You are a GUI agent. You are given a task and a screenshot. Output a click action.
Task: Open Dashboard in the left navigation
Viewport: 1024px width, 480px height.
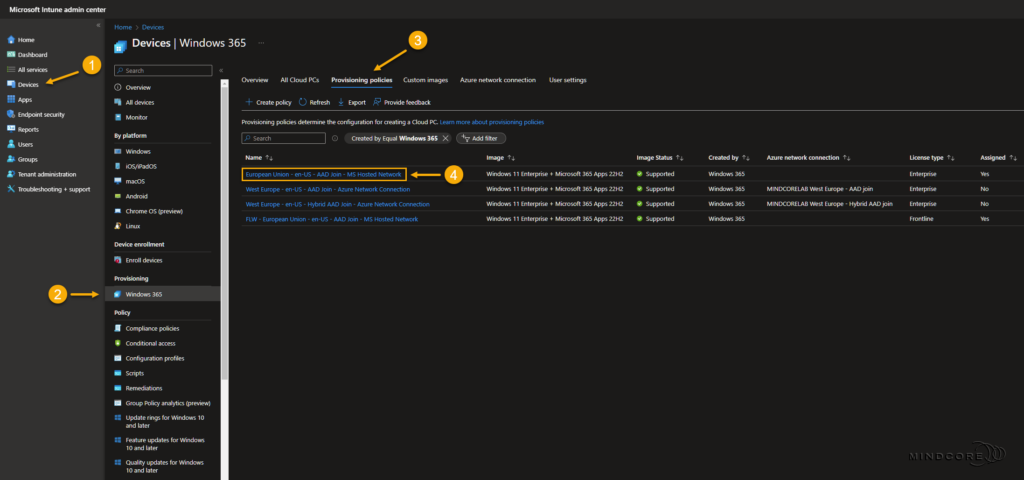pos(32,55)
